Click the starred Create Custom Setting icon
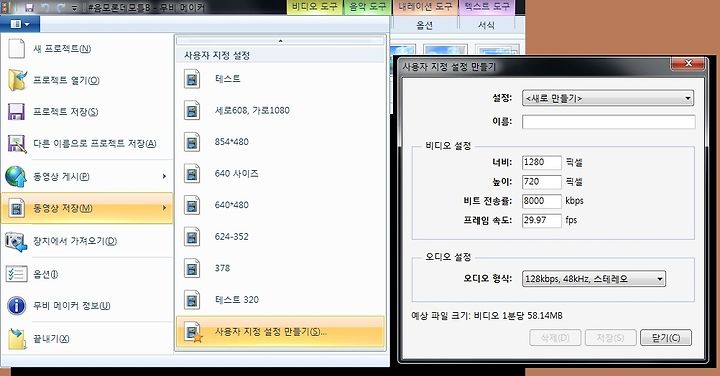Screen dimensions: 720x376 193,332
